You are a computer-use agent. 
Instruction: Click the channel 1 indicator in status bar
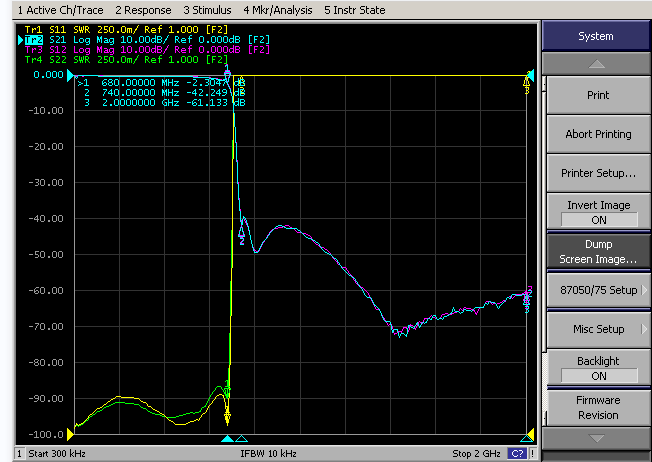coord(19,453)
